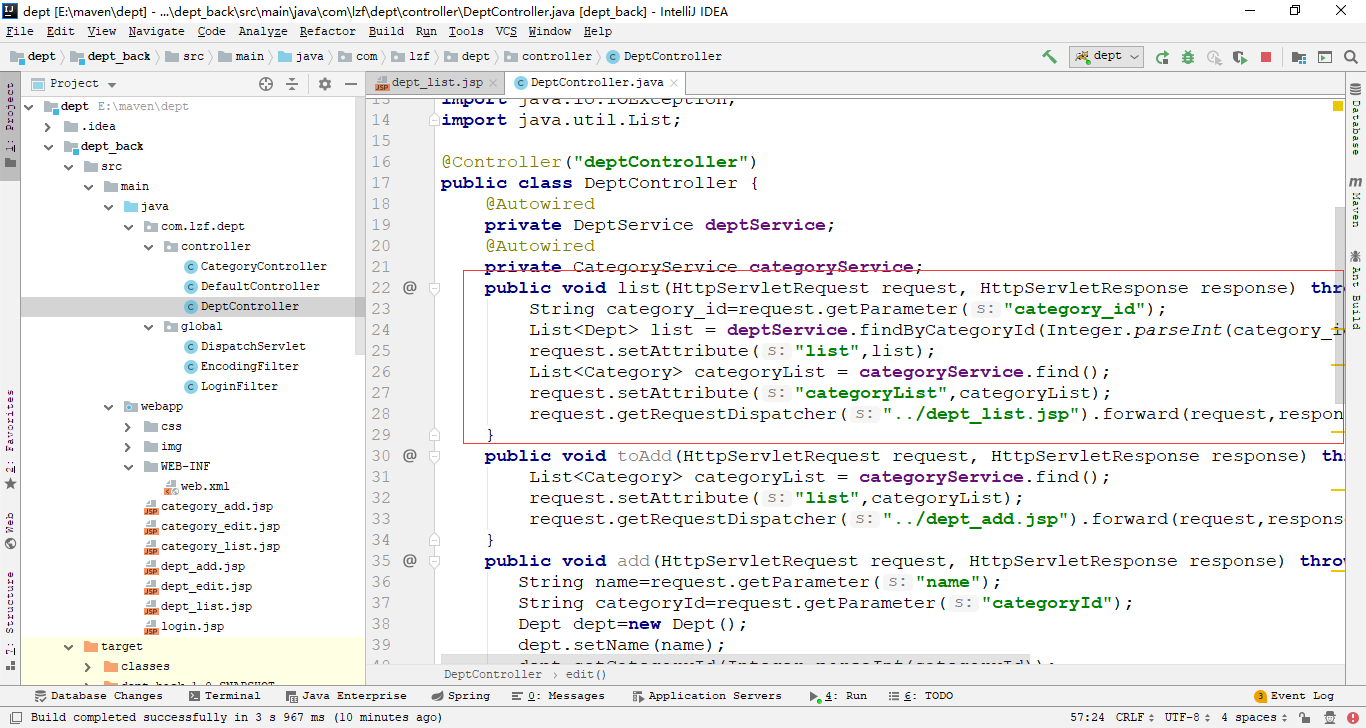
Task: Stop the running application
Action: [x=1266, y=57]
